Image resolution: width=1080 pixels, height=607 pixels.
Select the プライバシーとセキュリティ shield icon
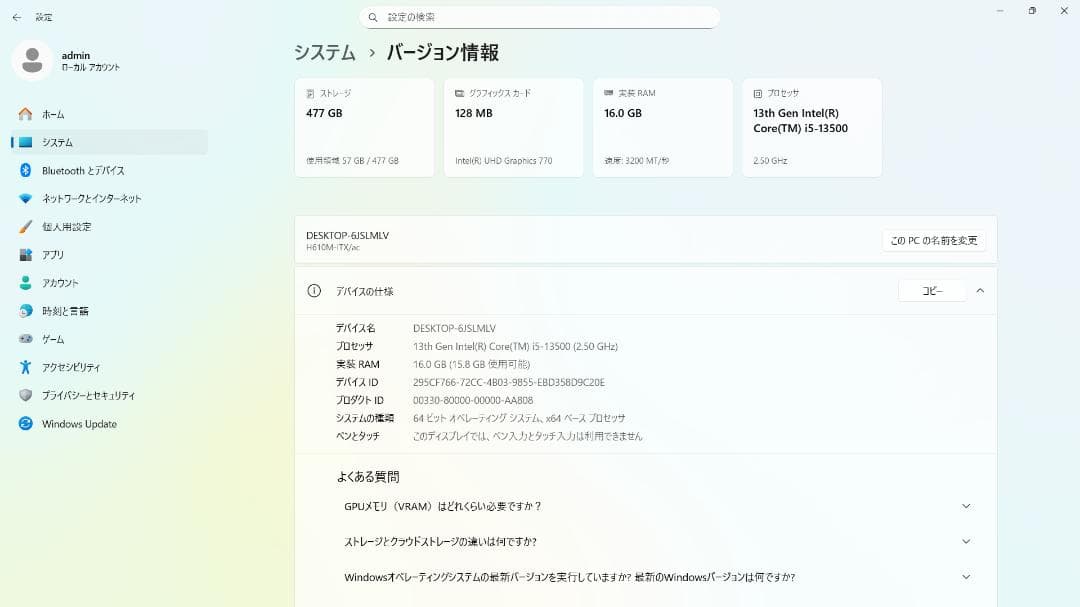[20, 395]
